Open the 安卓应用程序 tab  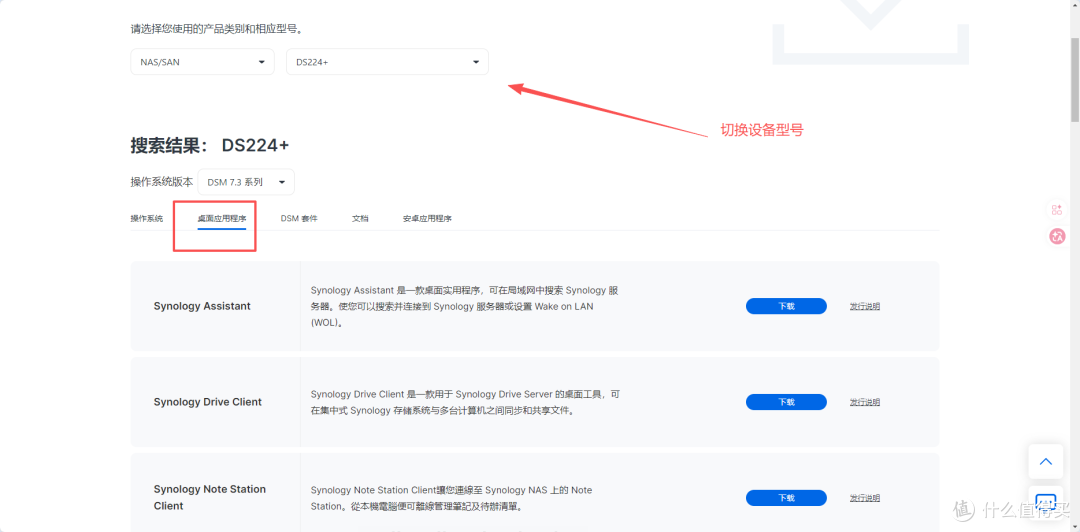(x=427, y=218)
